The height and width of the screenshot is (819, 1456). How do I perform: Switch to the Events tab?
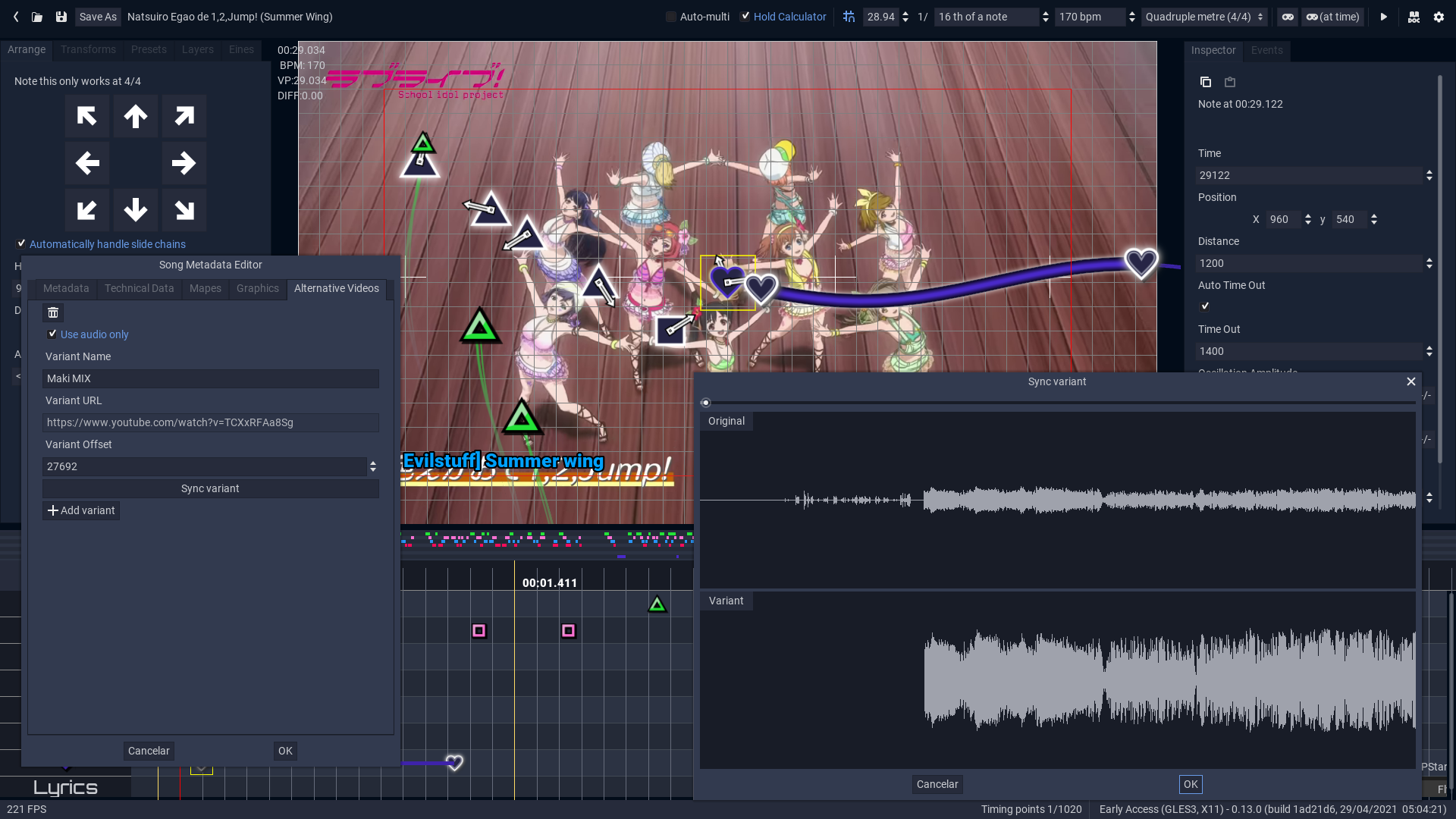coord(1267,50)
